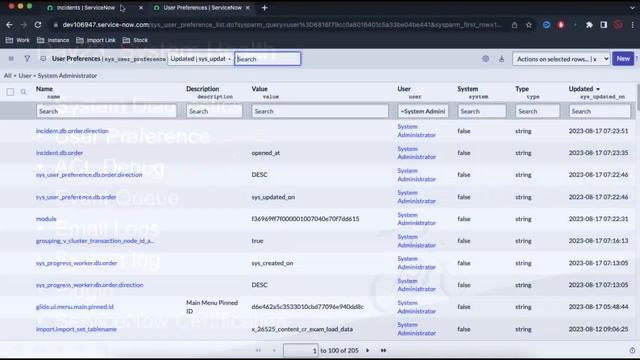Click the Value column search field

(320, 111)
